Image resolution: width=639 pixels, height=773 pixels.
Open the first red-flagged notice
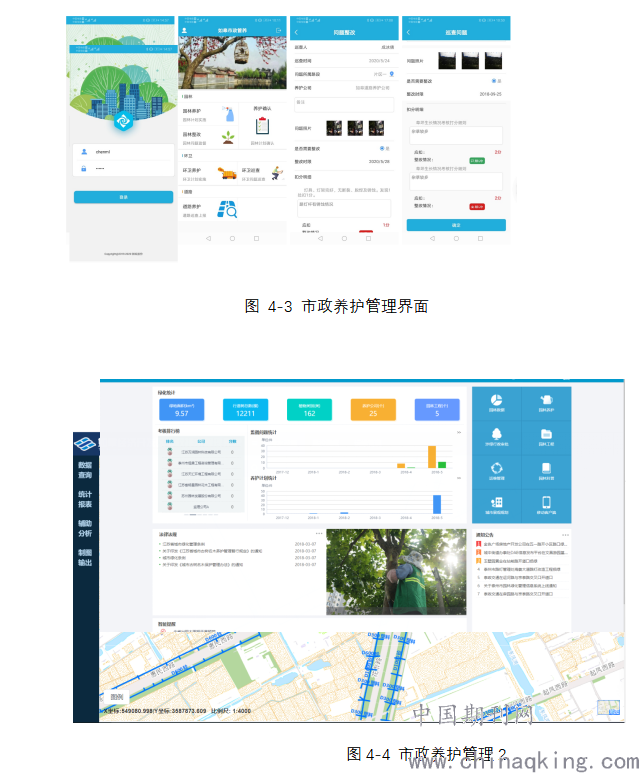point(522,544)
